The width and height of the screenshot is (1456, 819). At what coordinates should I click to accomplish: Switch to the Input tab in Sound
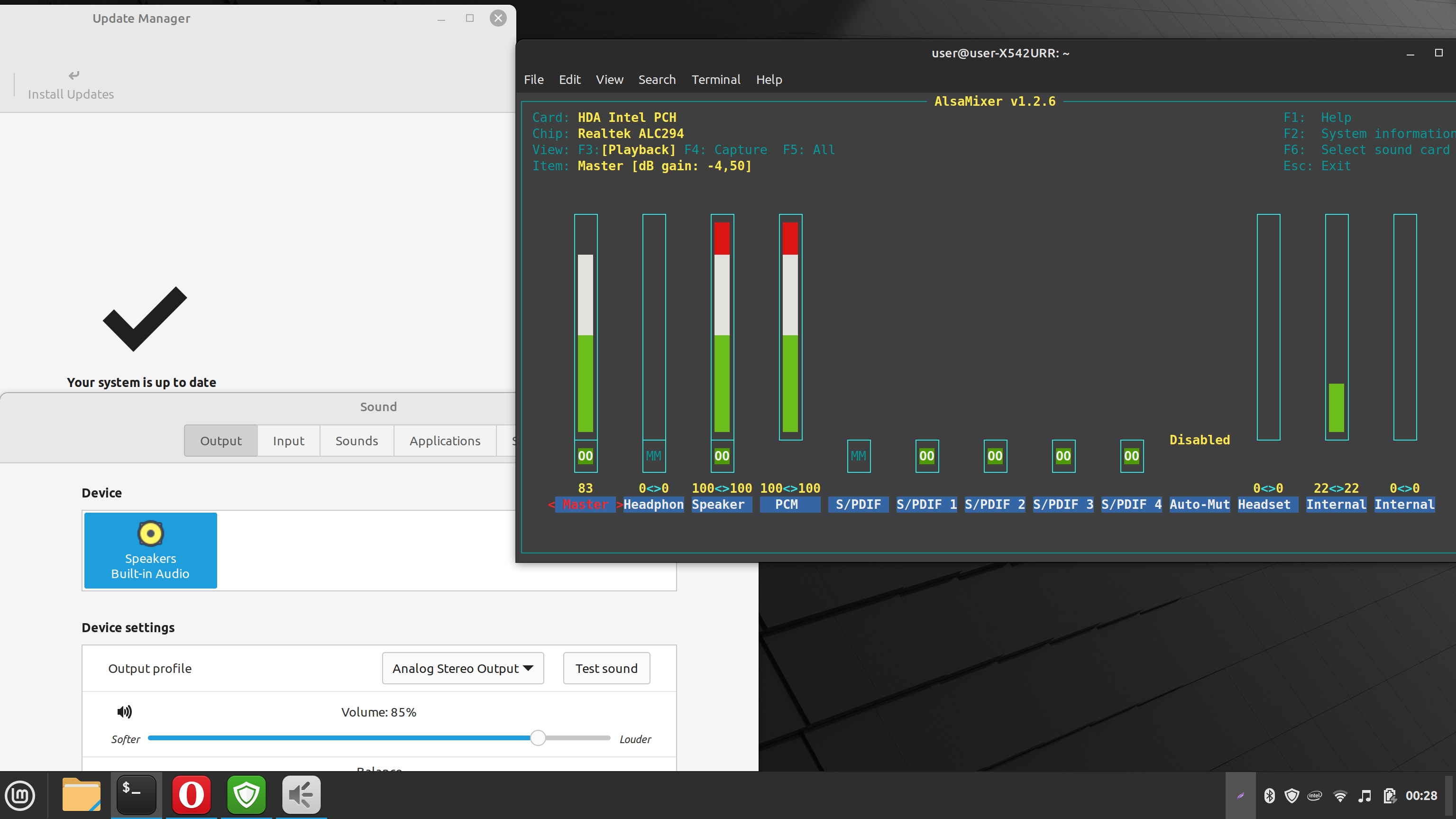pyautogui.click(x=288, y=441)
